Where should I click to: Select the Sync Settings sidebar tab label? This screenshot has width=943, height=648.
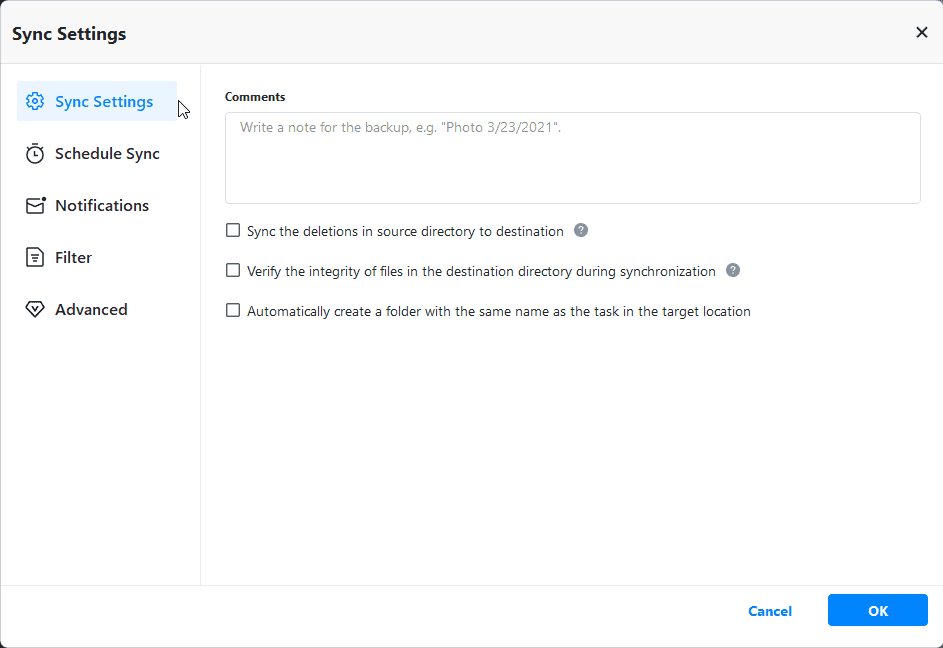point(104,102)
